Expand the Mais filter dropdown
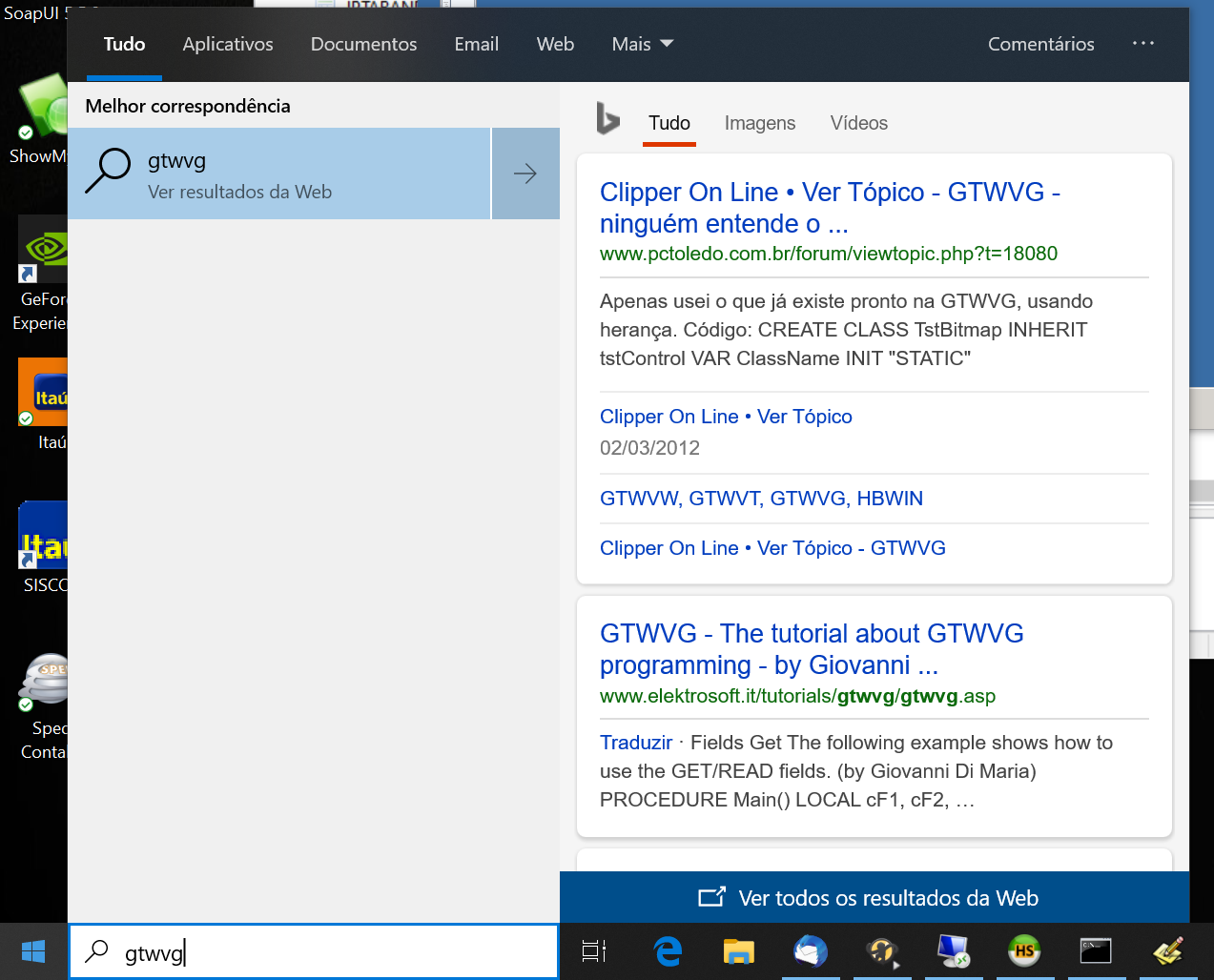Viewport: 1214px width, 980px height. pyautogui.click(x=642, y=44)
